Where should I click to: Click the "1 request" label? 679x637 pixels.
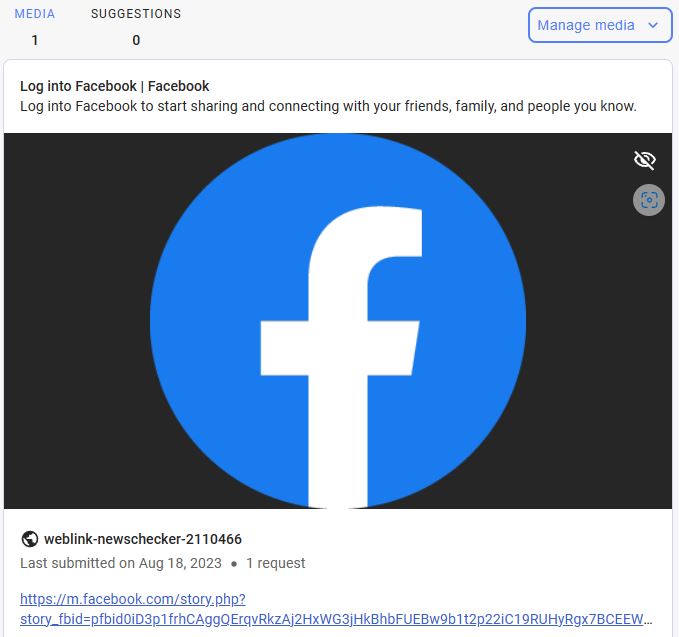tap(276, 563)
